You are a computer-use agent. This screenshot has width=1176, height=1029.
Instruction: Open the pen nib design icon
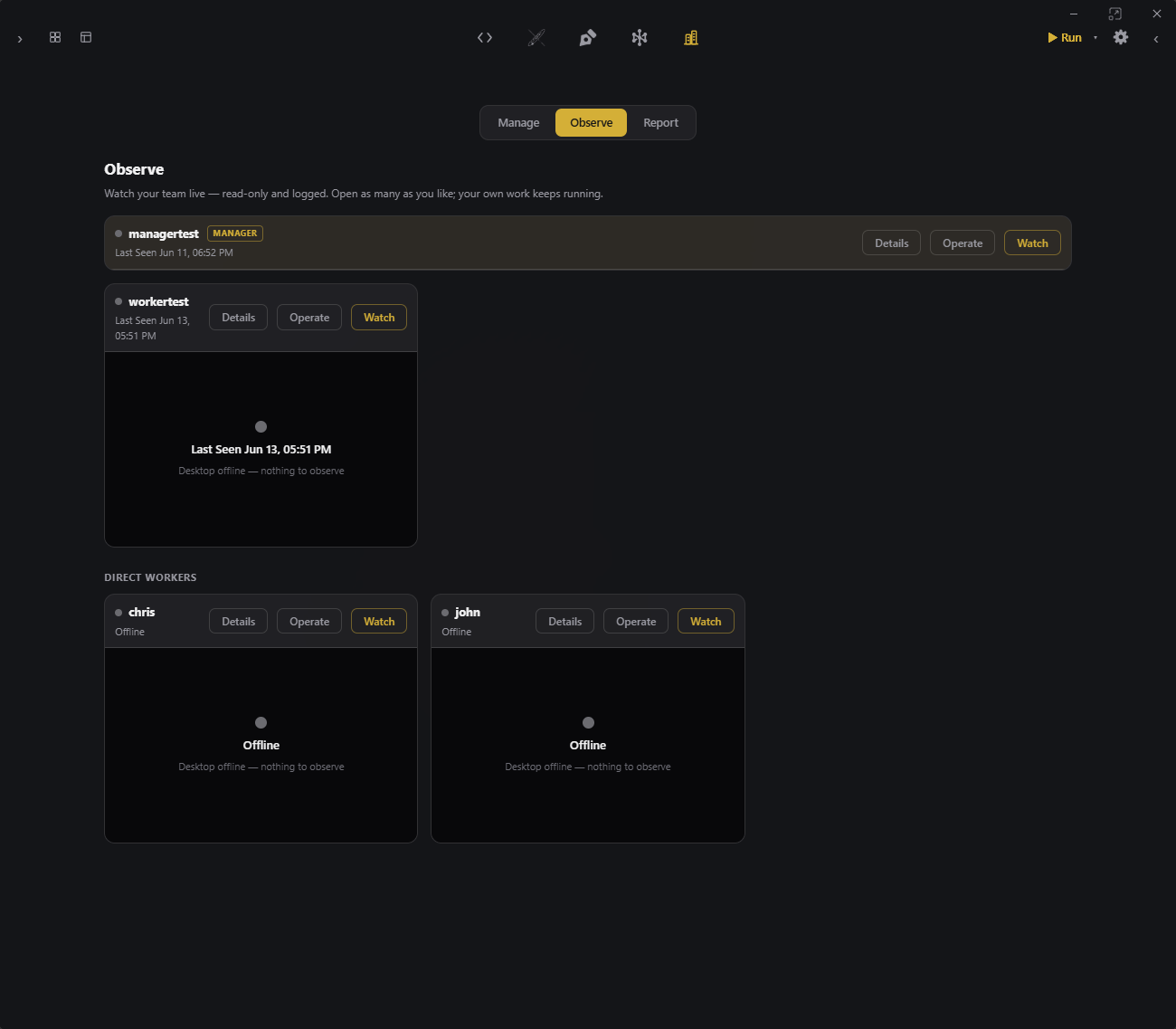click(588, 37)
